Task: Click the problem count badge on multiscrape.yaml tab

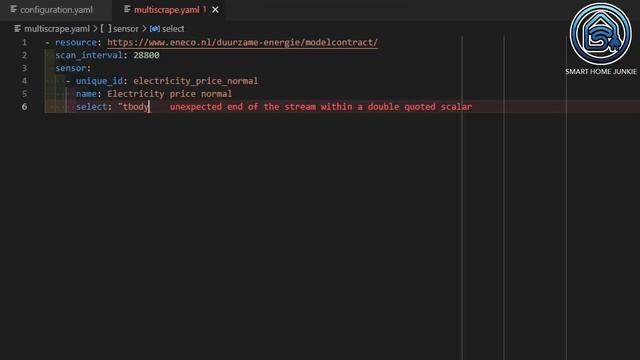Action: [205, 9]
